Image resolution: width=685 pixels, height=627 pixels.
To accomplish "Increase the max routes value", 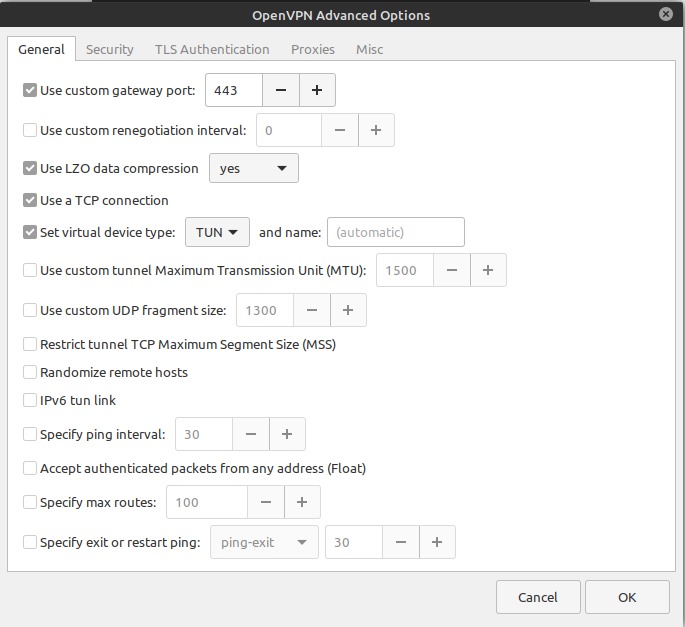I will (302, 502).
